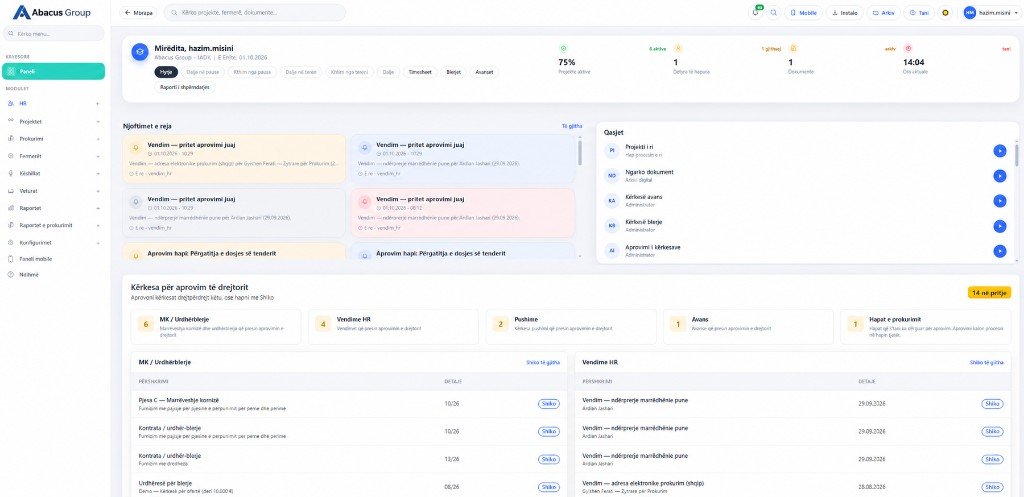Click the Instalo button
The image size is (1024, 497).
point(844,12)
